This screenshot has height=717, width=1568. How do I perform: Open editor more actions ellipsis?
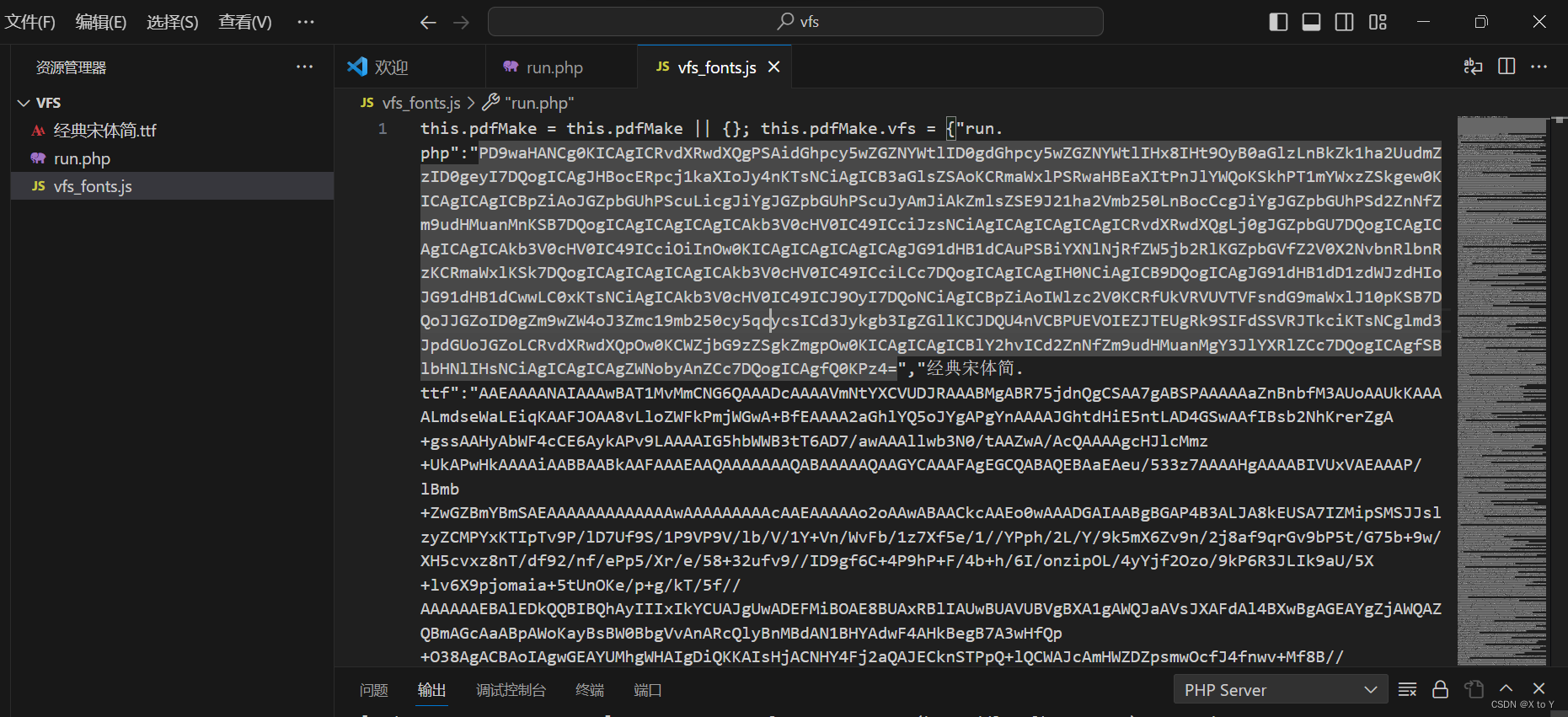tap(1539, 67)
